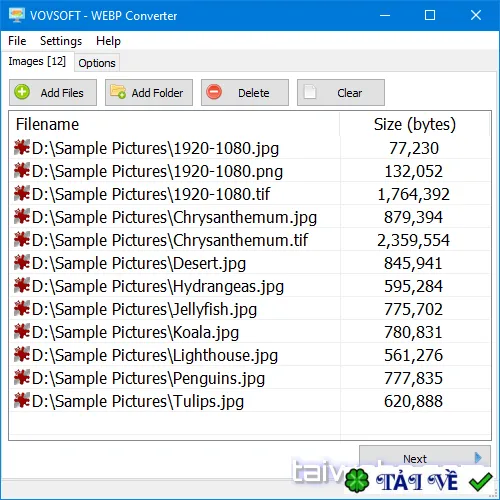Open the Settings menu
The height and width of the screenshot is (500, 500).
pyautogui.click(x=61, y=41)
